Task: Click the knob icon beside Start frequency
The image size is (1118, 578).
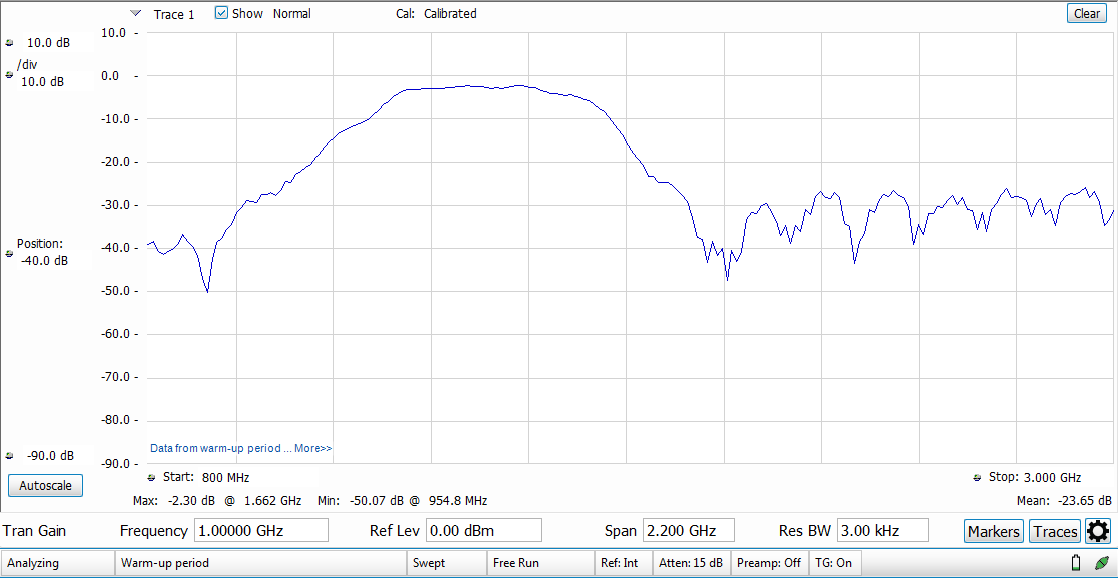Action: pos(152,478)
